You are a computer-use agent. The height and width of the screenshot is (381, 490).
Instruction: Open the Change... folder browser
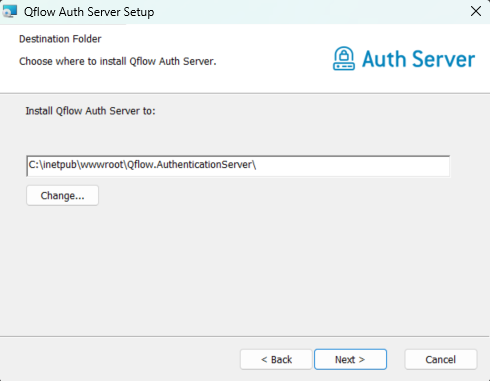tap(62, 195)
